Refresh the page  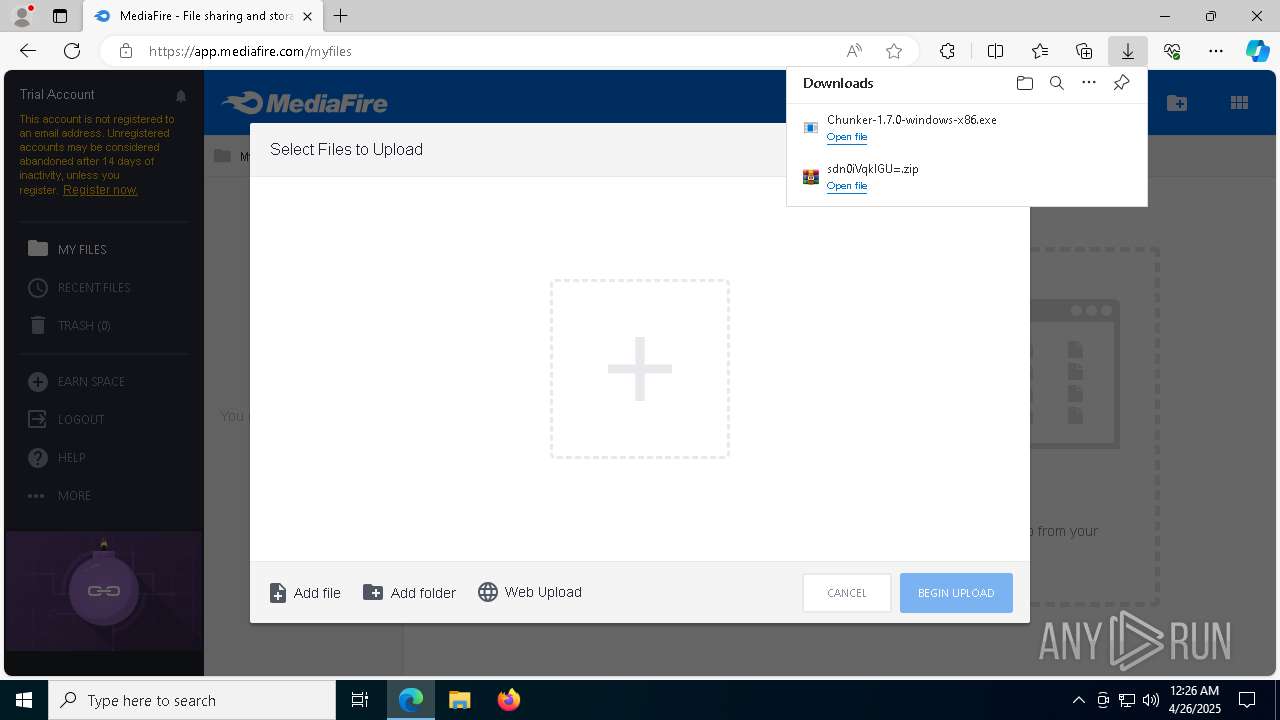point(72,51)
